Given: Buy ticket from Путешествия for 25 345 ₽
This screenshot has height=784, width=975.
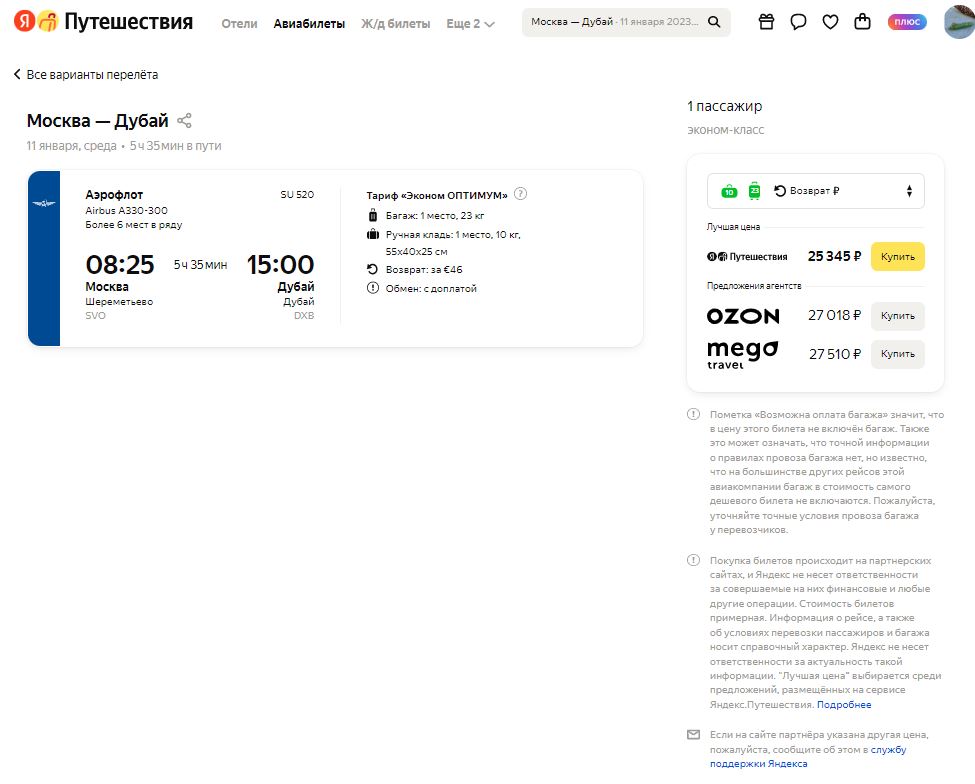Looking at the screenshot, I should [897, 257].
